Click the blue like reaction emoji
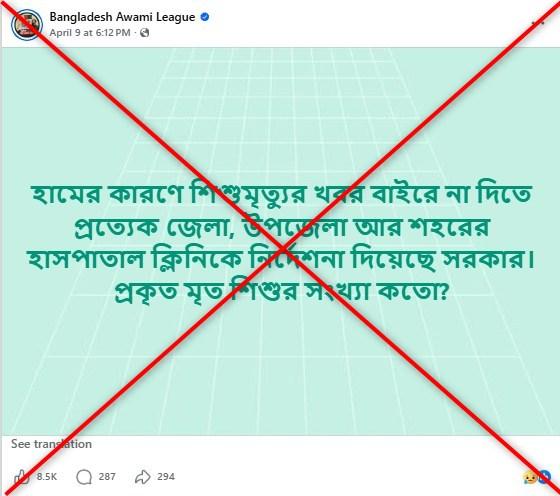The width and height of the screenshot is (560, 496). [x=544, y=477]
